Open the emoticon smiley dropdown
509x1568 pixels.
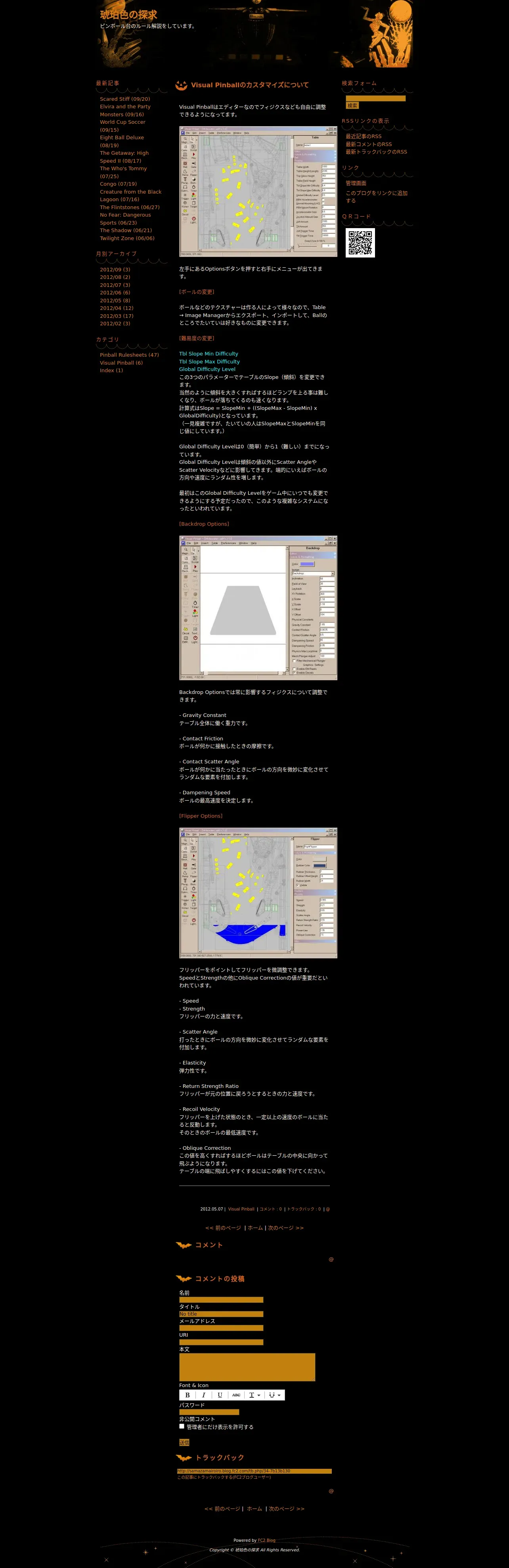click(274, 1395)
